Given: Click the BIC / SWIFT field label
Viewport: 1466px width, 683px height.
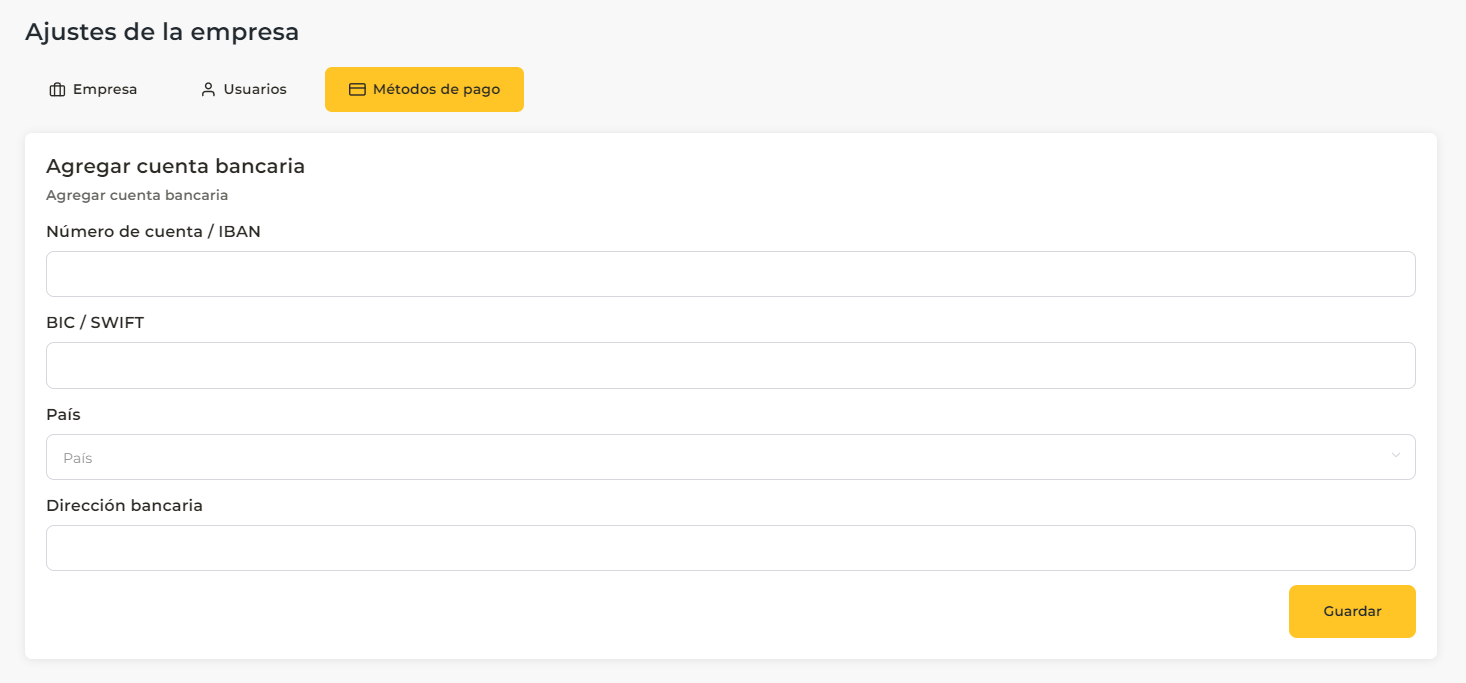Looking at the screenshot, I should 95,323.
